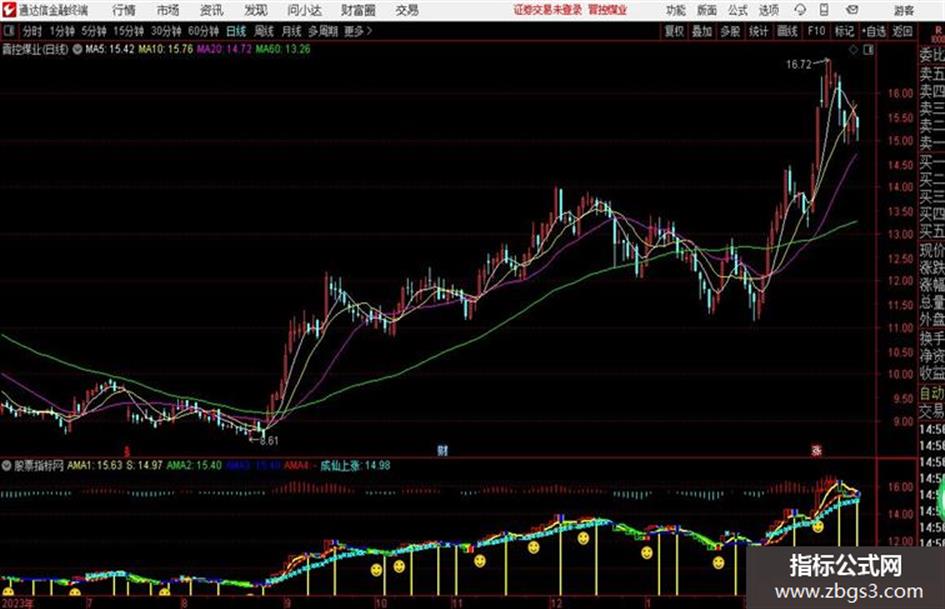Screen dimensions: 945x609
Task: Click the 2023年 date axis label
Action: tap(17, 603)
